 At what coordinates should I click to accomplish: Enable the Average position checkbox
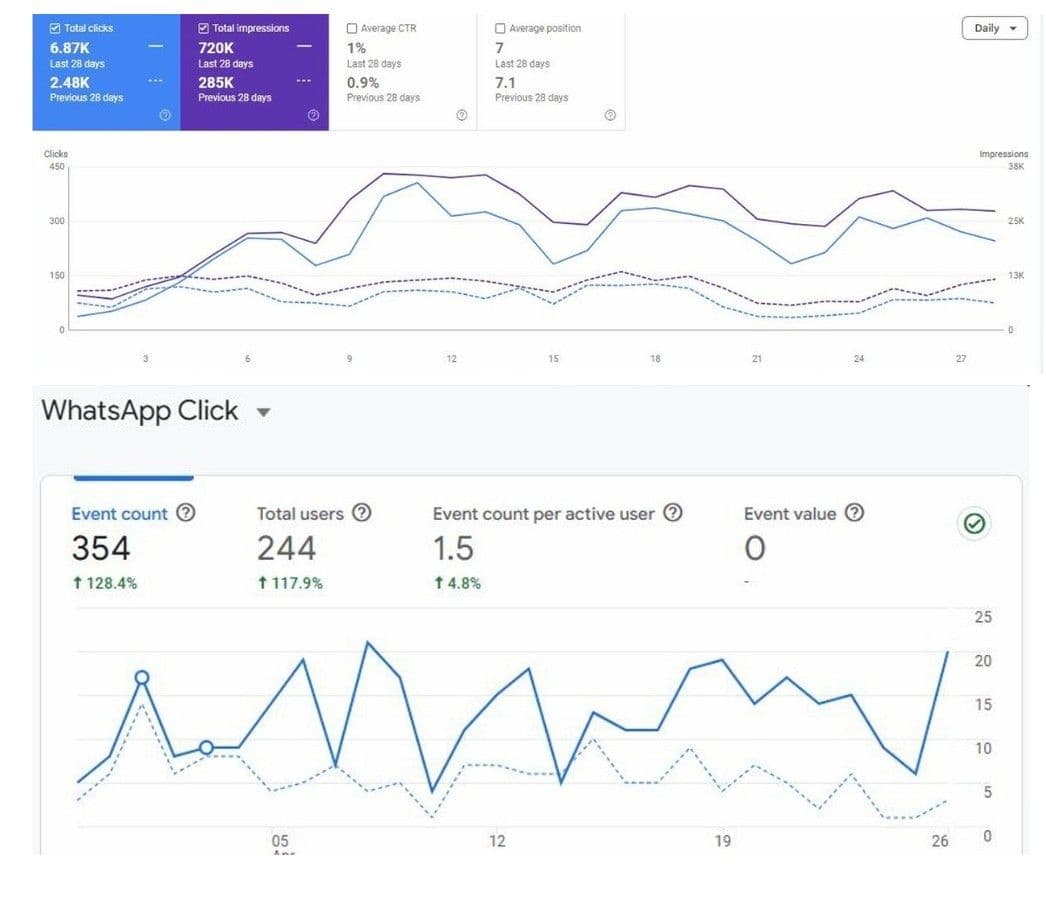(x=500, y=28)
